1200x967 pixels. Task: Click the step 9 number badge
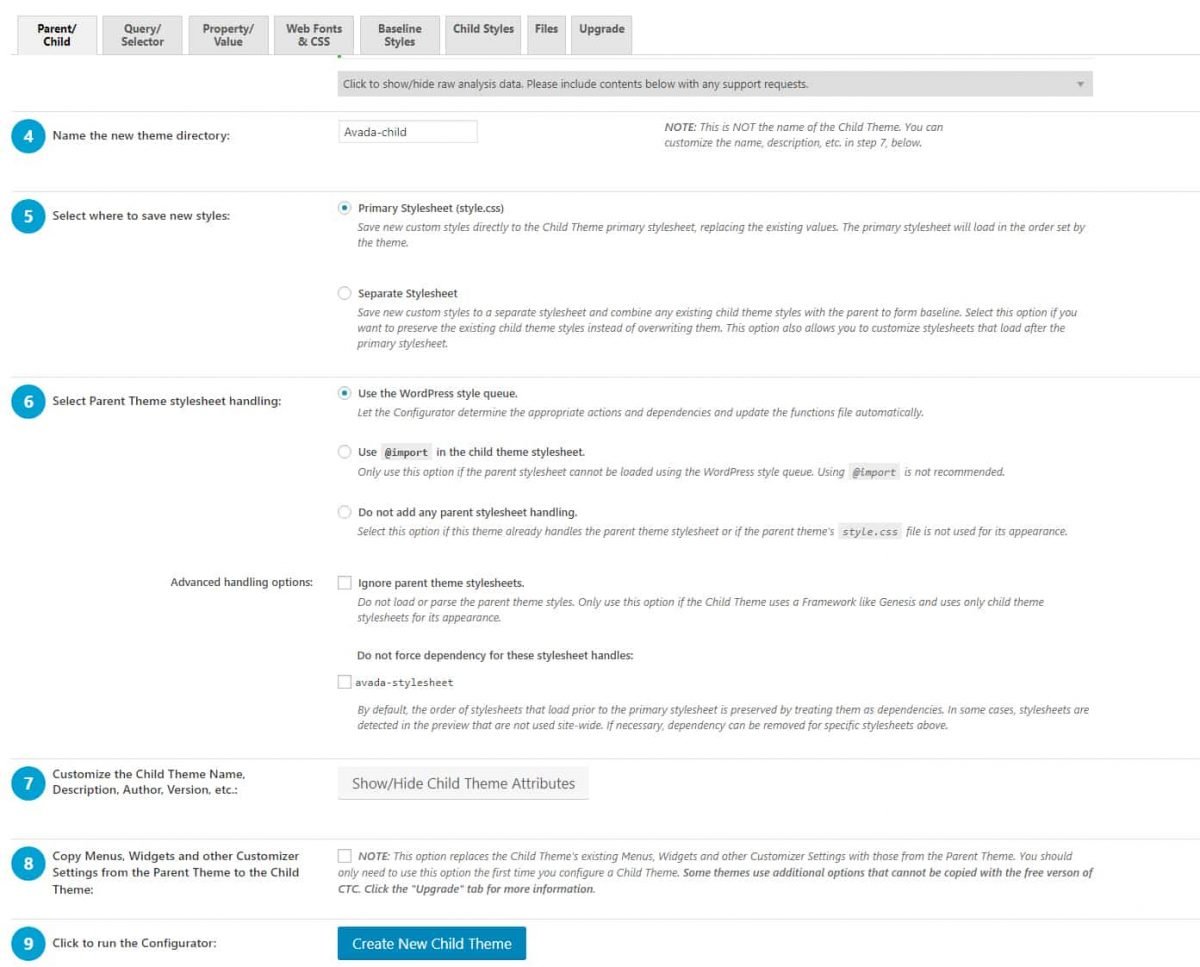28,943
